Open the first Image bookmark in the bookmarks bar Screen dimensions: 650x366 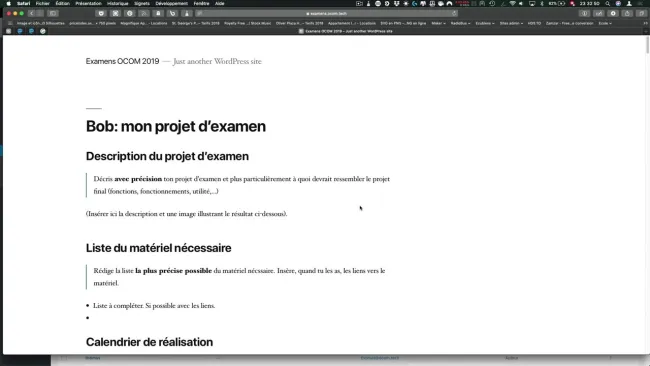(41, 23)
